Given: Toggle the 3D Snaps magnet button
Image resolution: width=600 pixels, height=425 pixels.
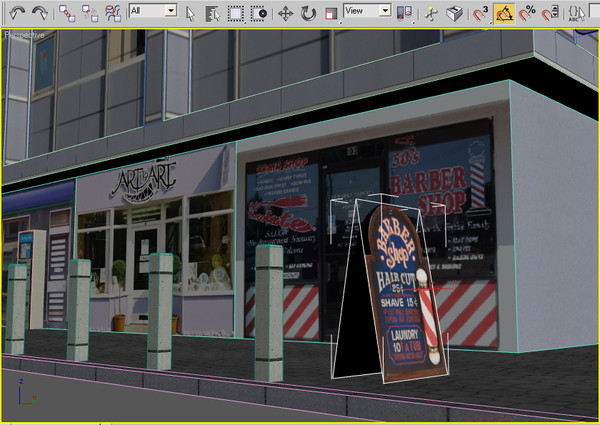Looking at the screenshot, I should pyautogui.click(x=481, y=14).
